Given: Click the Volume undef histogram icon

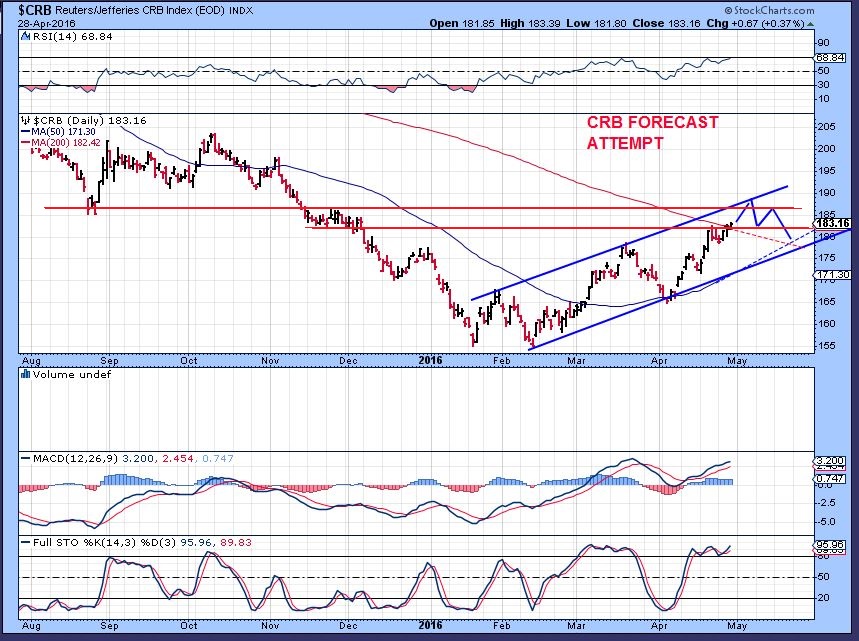Looking at the screenshot, I should coord(25,374).
